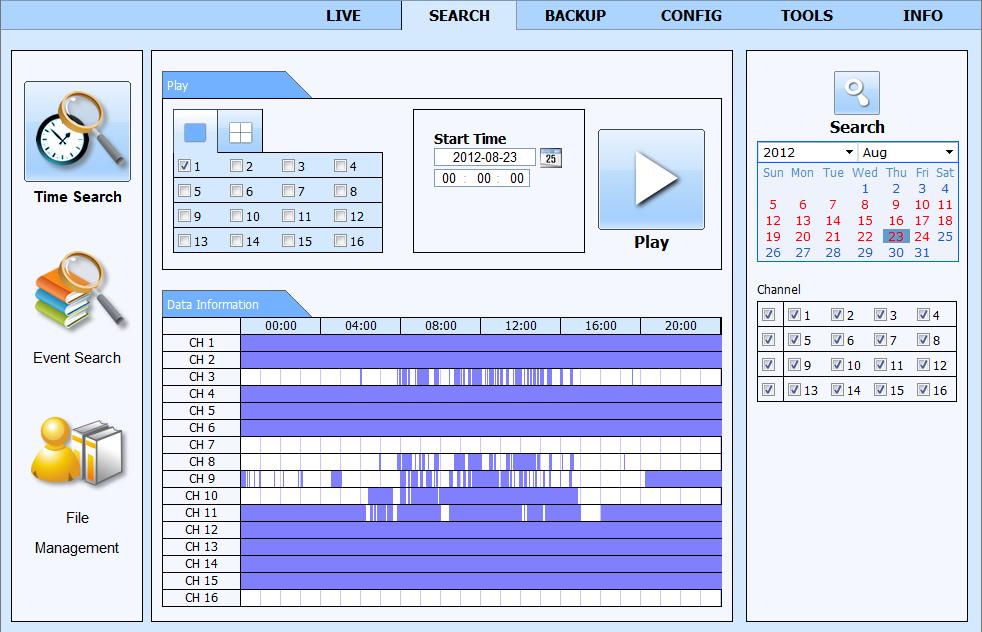Open the CONFIG tab
The height and width of the screenshot is (632, 982).
pyautogui.click(x=691, y=16)
